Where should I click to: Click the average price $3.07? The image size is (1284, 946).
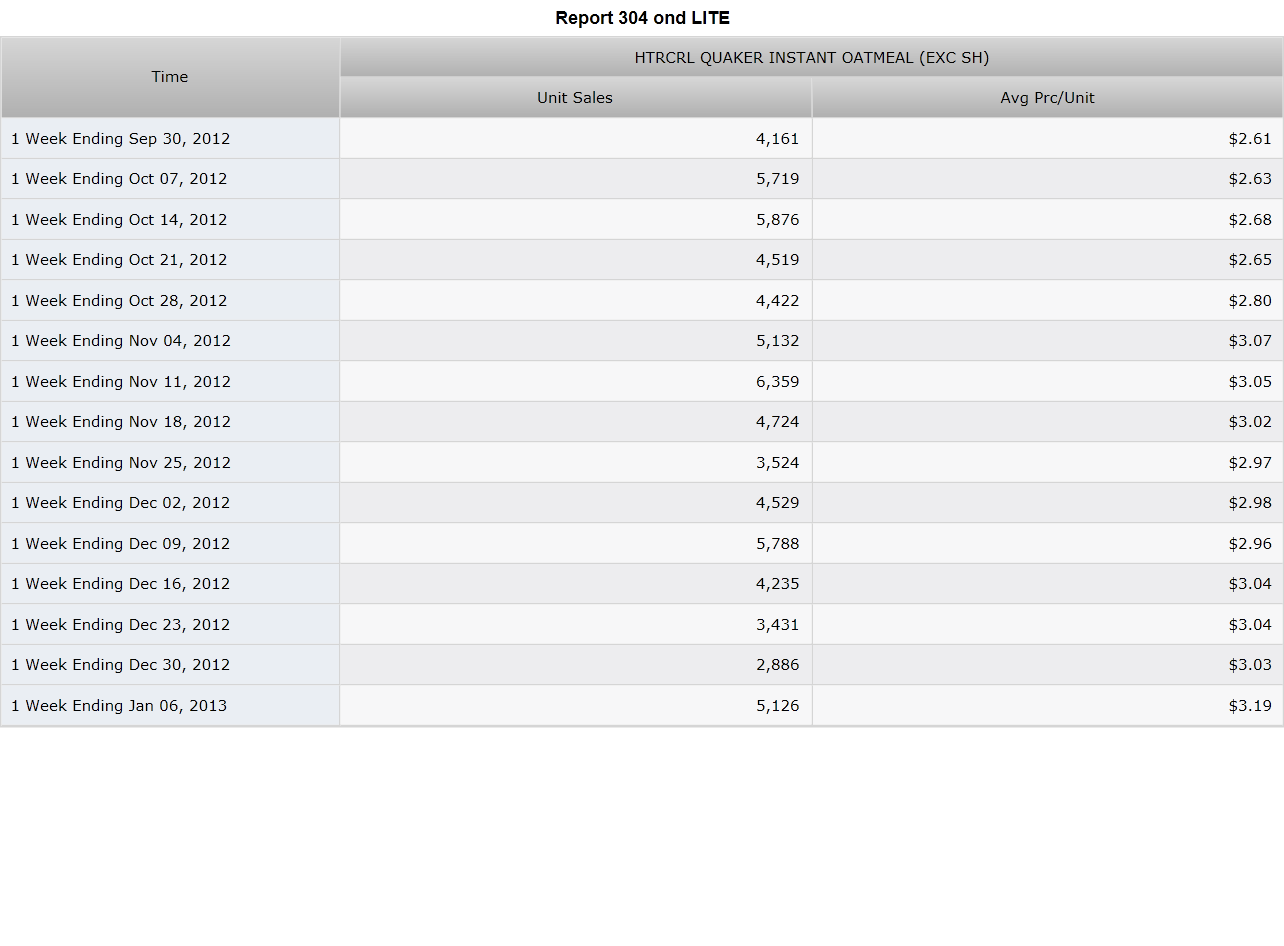(1250, 341)
